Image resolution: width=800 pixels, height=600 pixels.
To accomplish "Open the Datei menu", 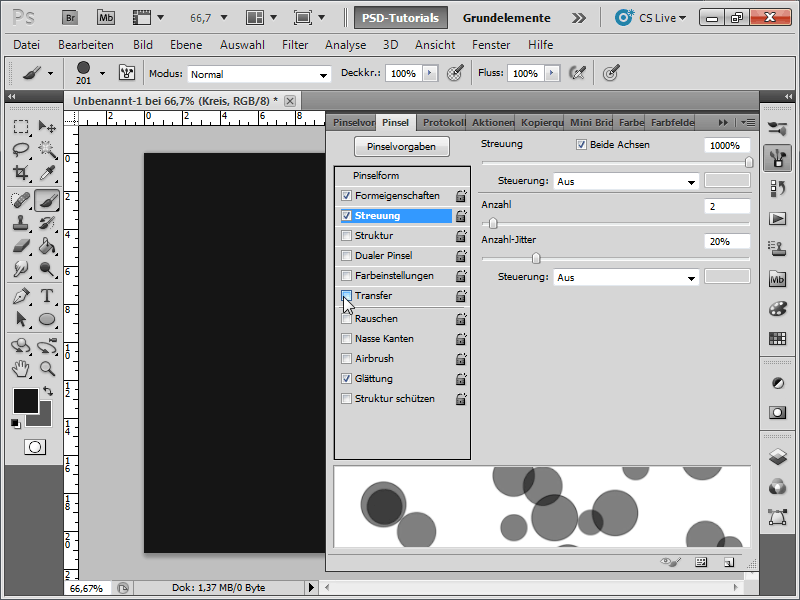I will pos(27,45).
